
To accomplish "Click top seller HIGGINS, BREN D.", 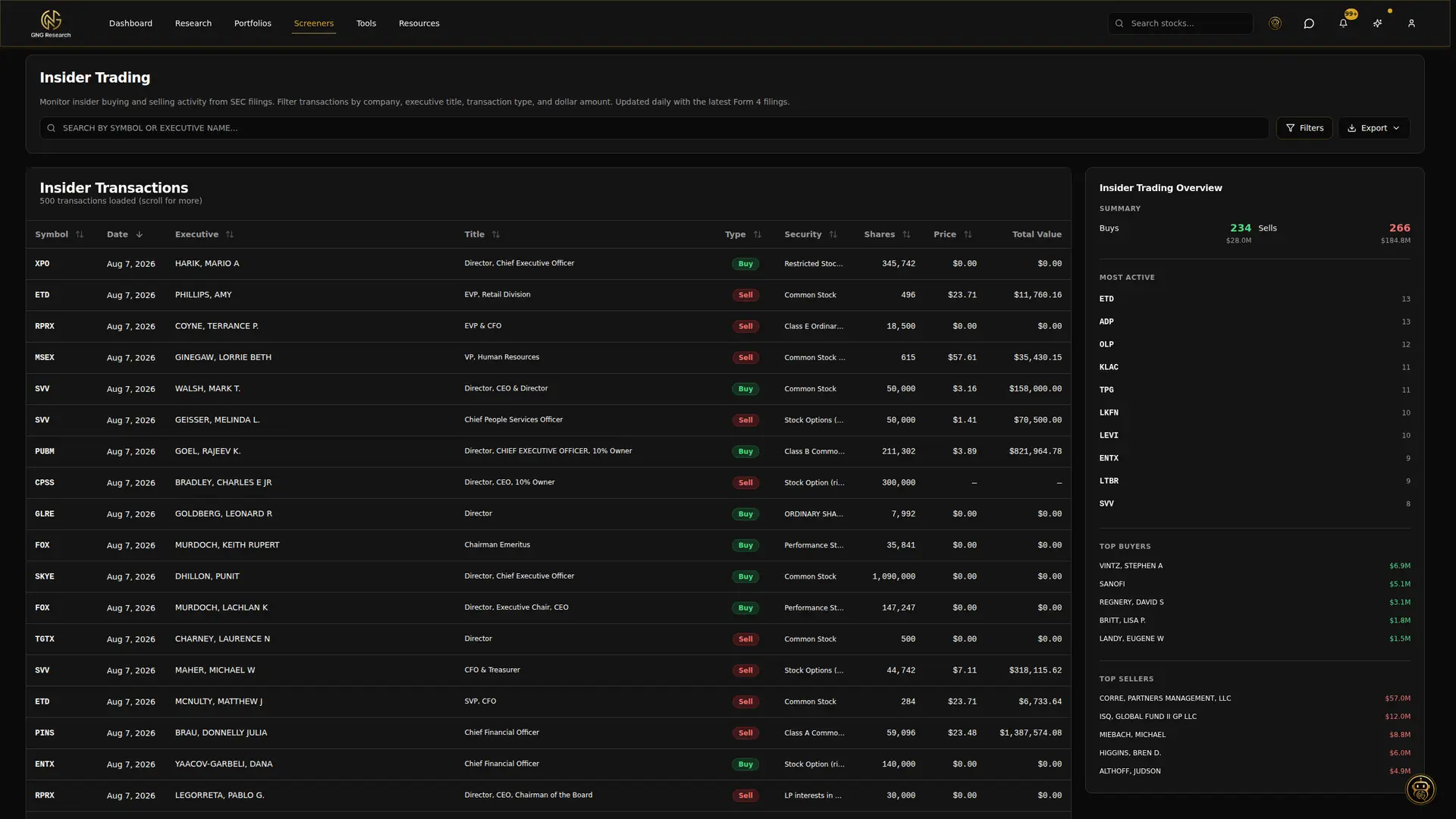I will tap(1130, 754).
